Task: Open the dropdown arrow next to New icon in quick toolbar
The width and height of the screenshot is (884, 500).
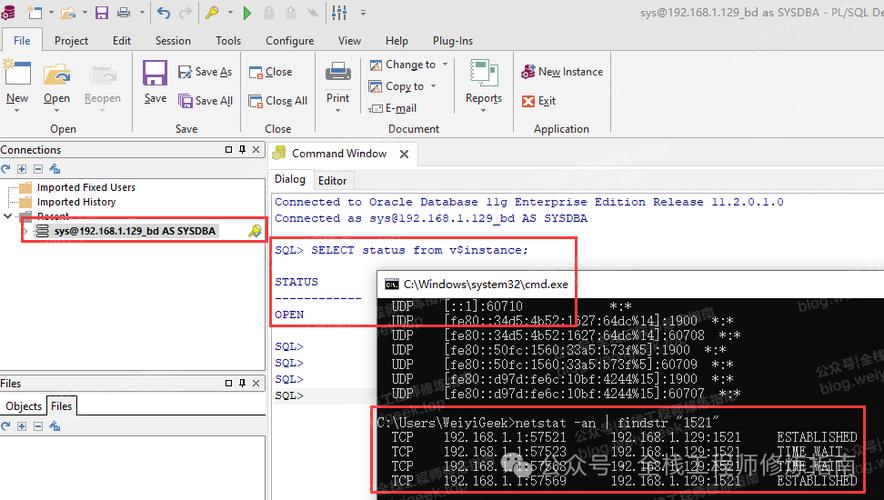Action: coord(51,12)
